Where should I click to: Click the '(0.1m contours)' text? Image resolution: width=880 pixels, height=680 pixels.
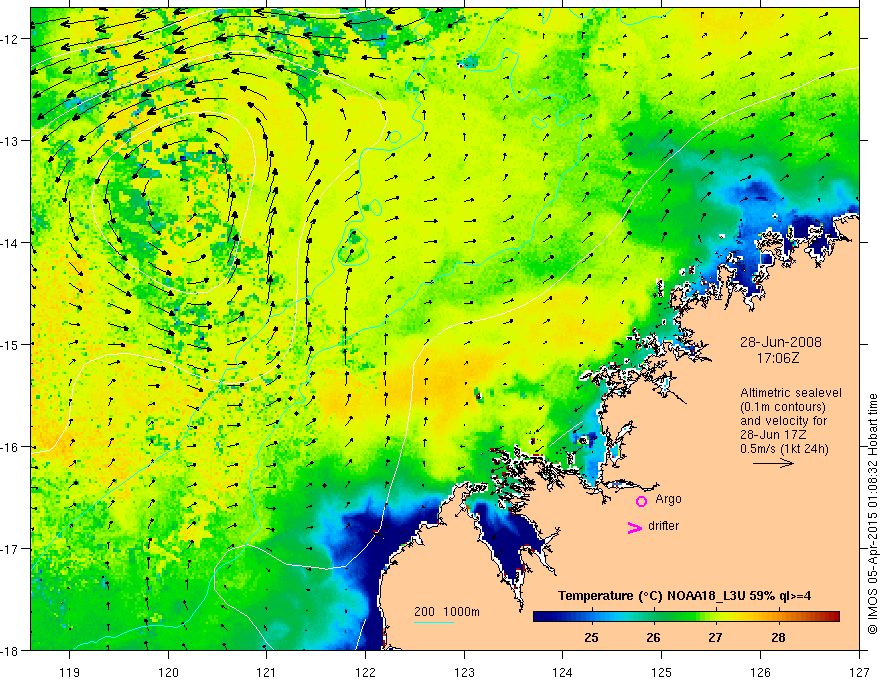pyautogui.click(x=783, y=407)
